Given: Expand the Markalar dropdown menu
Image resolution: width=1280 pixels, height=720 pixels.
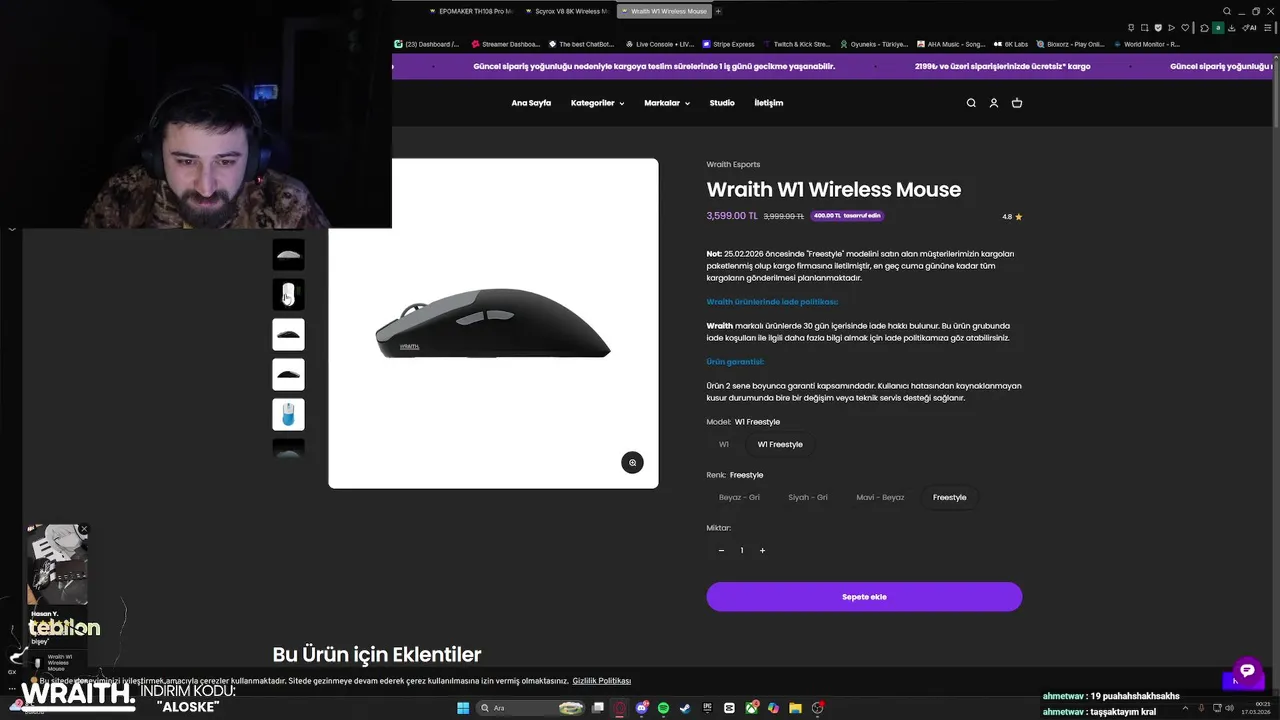Looking at the screenshot, I should point(667,103).
